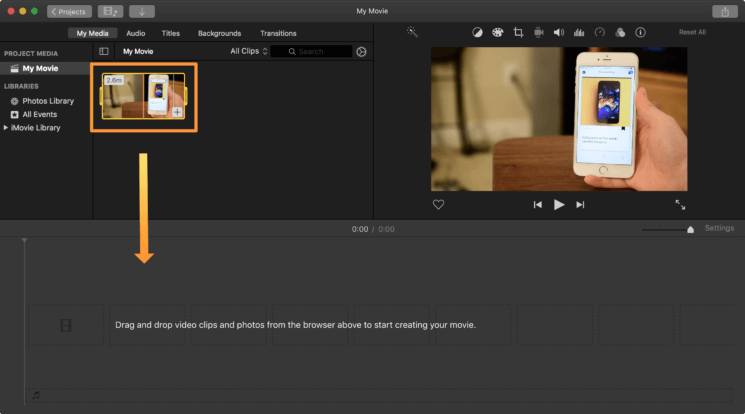Click the magic wand auto-enhance icon

click(412, 32)
